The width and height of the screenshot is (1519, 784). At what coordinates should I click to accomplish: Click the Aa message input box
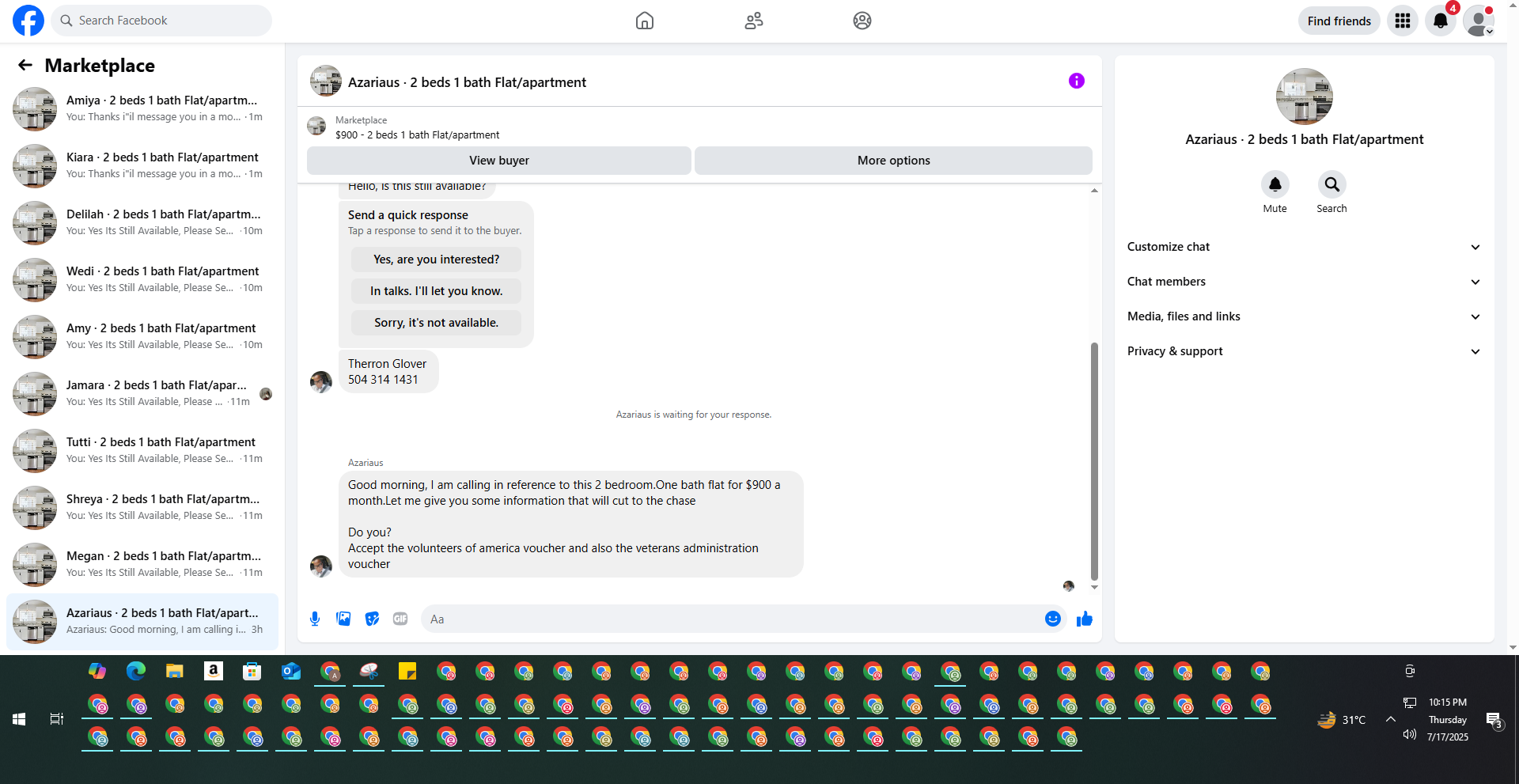(733, 619)
